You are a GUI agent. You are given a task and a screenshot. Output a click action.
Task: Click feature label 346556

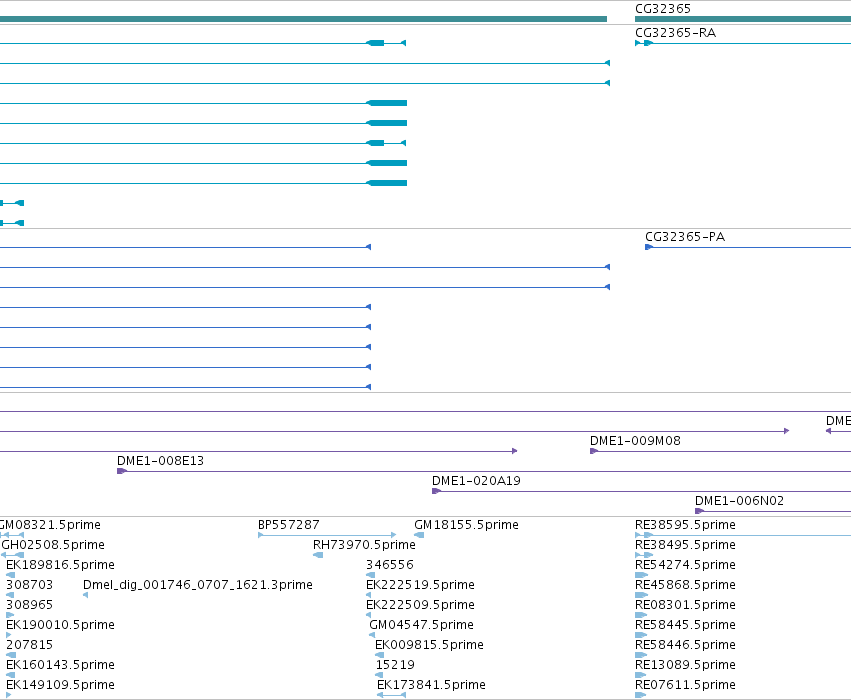coord(390,565)
